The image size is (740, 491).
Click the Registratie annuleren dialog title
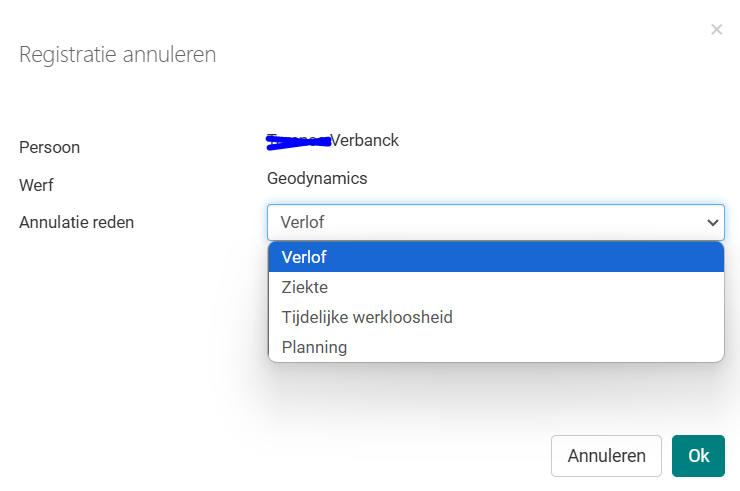(118, 54)
